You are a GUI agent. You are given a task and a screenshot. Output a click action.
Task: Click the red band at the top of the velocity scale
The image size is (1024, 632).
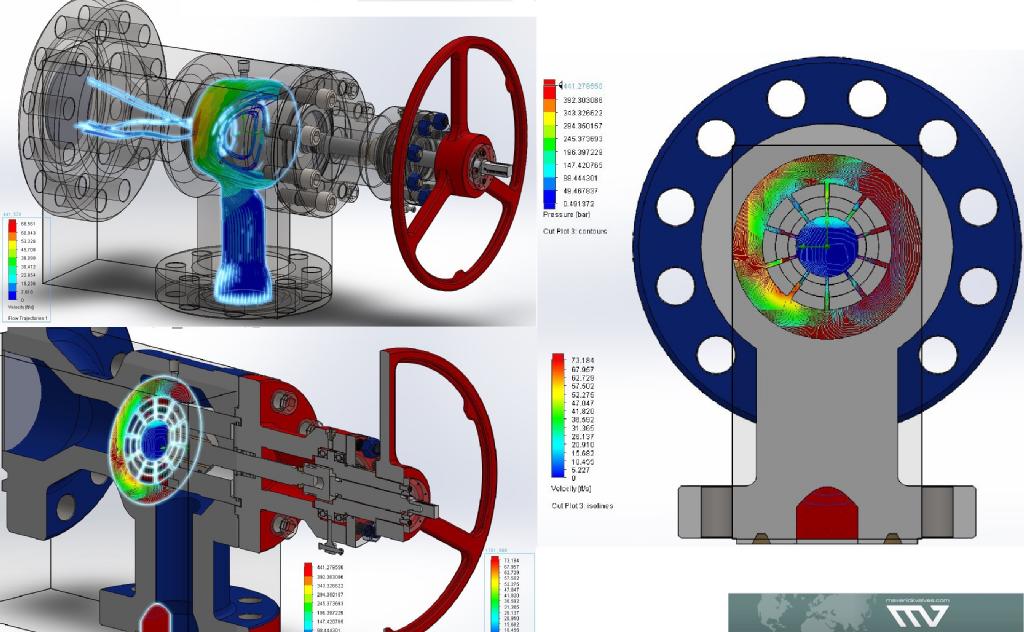pos(557,362)
